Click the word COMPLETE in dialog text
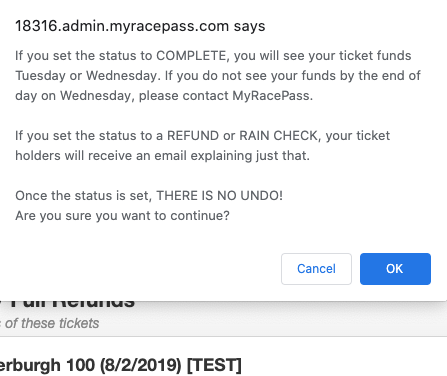Image resolution: width=447 pixels, height=376 pixels. tap(193, 55)
